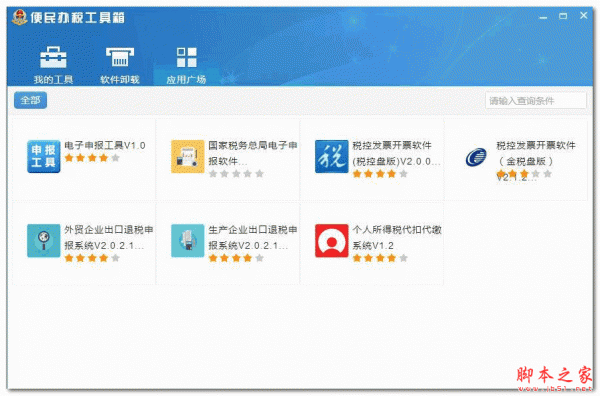This screenshot has width=600, height=396.
Task: Open 电子申报工具V1.0 title text
Action: [x=105, y=145]
